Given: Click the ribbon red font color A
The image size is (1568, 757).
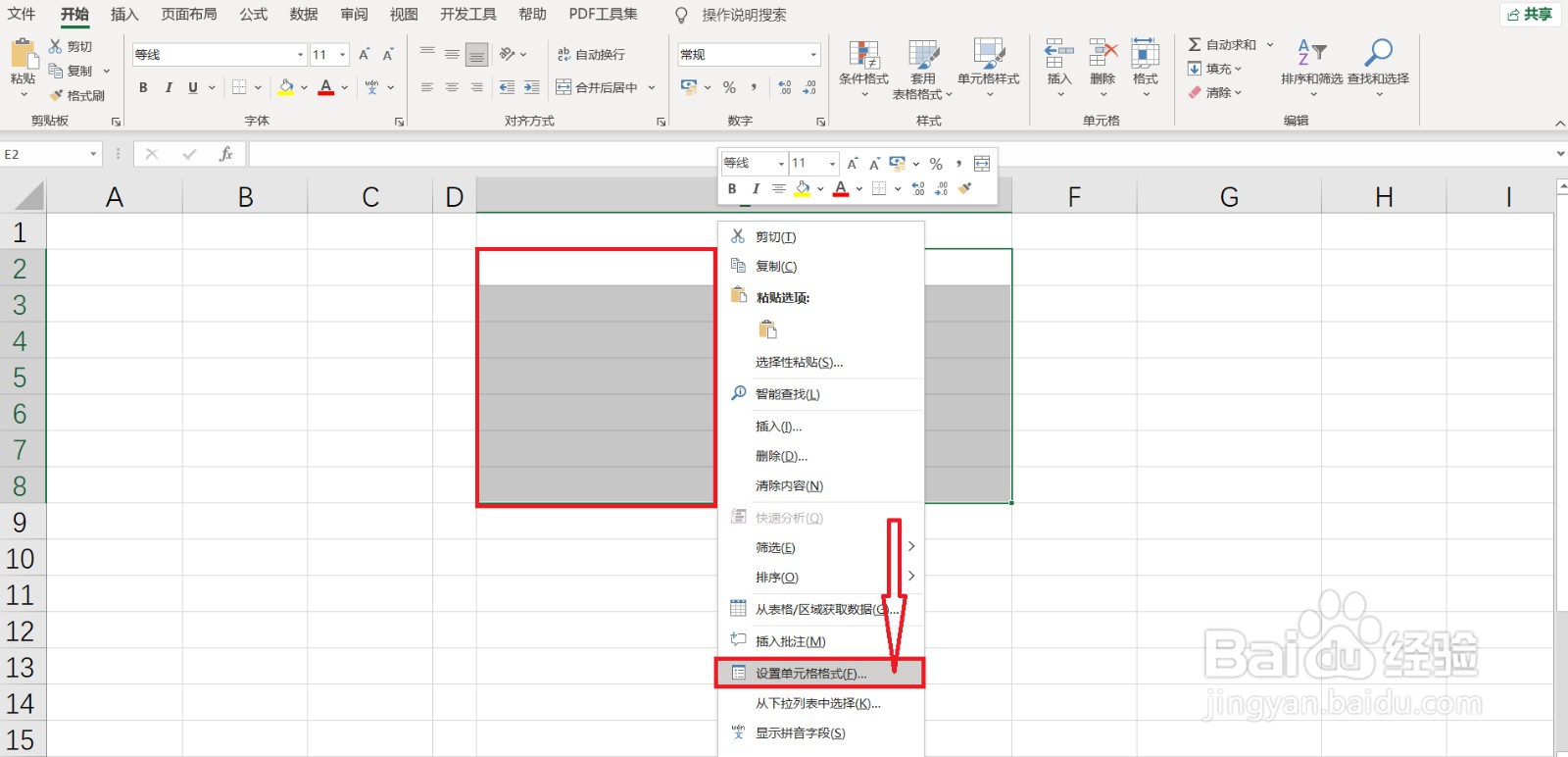Looking at the screenshot, I should coord(326,87).
